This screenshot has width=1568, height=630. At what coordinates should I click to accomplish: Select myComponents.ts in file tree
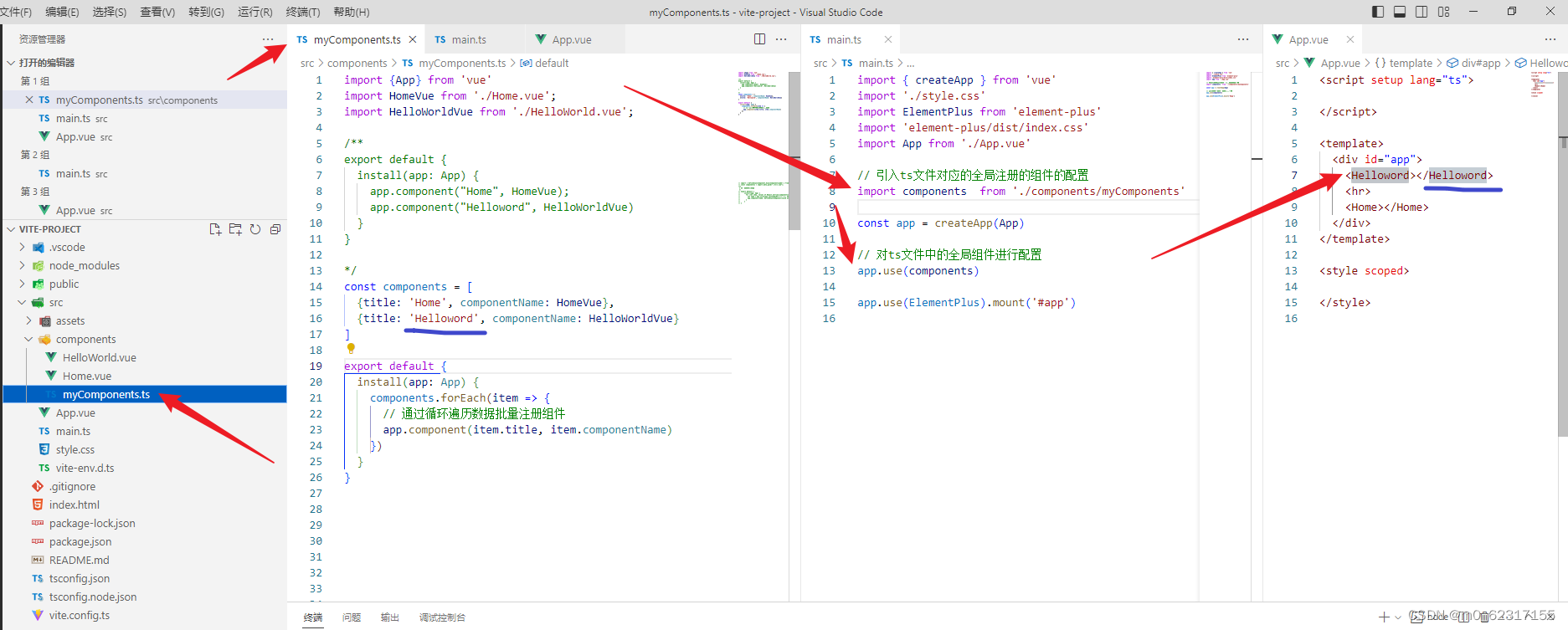[144, 395]
